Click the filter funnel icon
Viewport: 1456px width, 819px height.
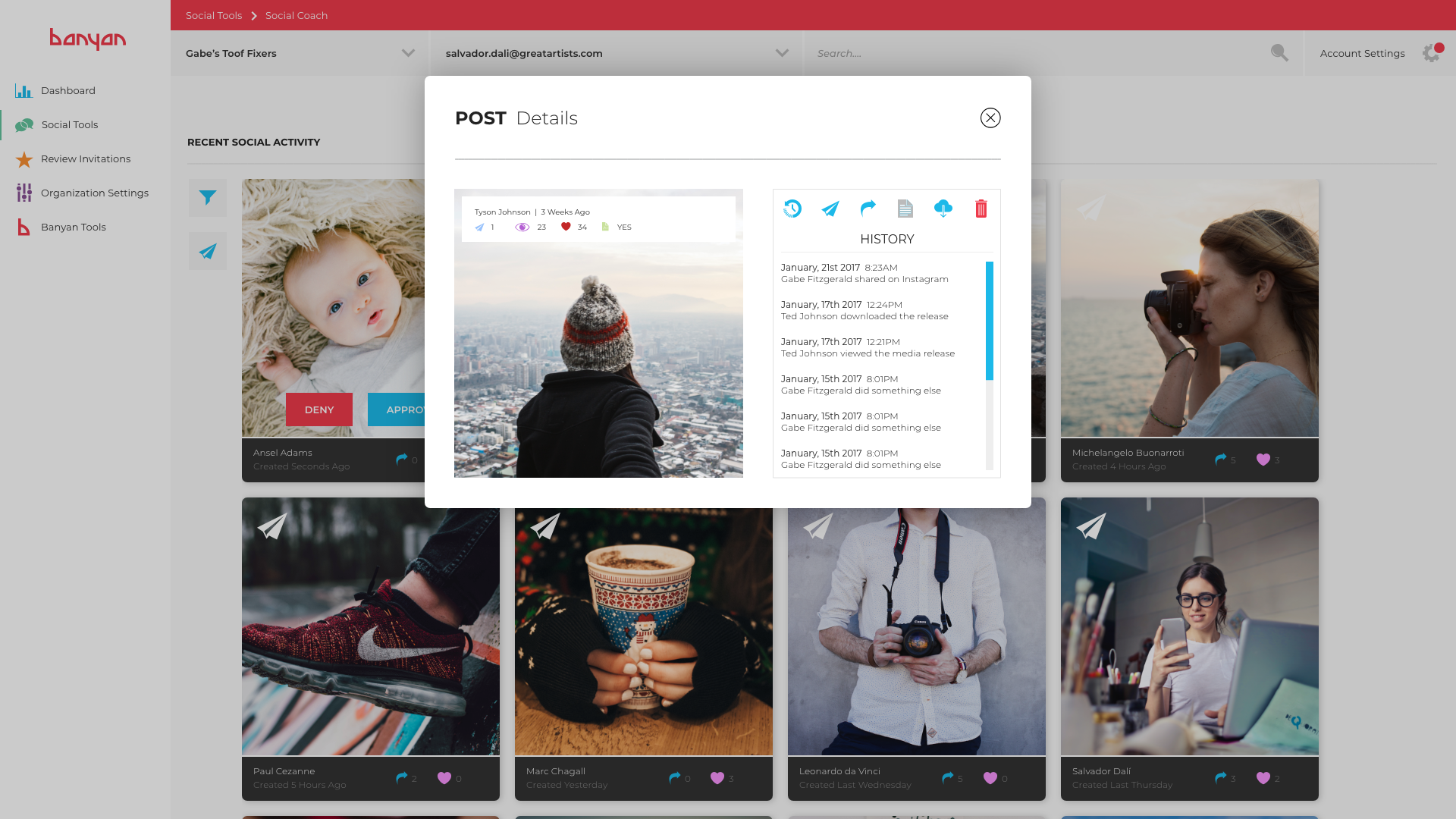(208, 198)
